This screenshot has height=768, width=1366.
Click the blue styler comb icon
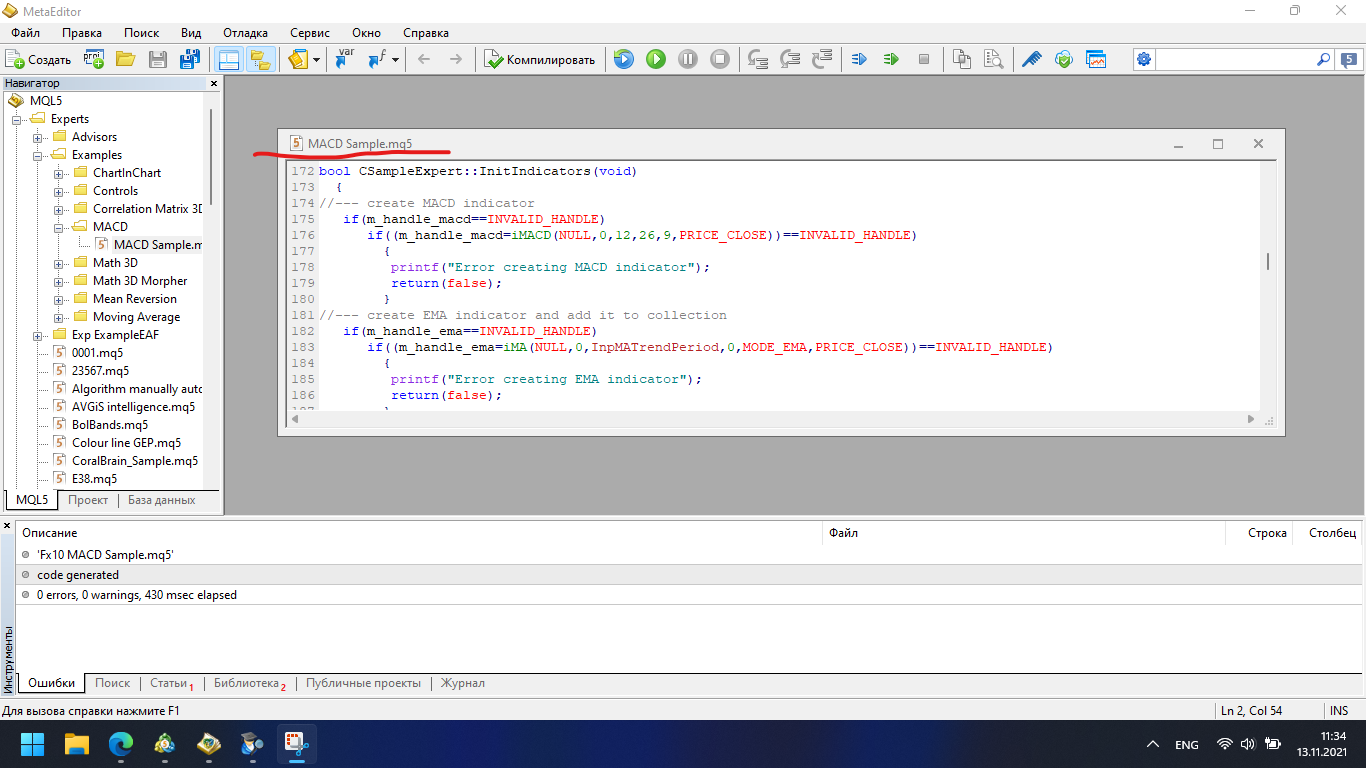[x=1032, y=59]
